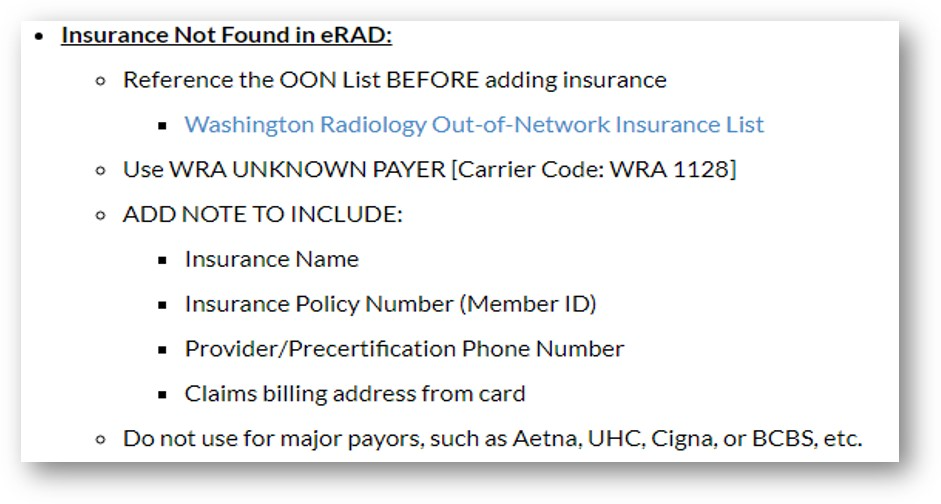
Task: Click the Provider/Precertification Phone Number item
Action: tap(404, 349)
